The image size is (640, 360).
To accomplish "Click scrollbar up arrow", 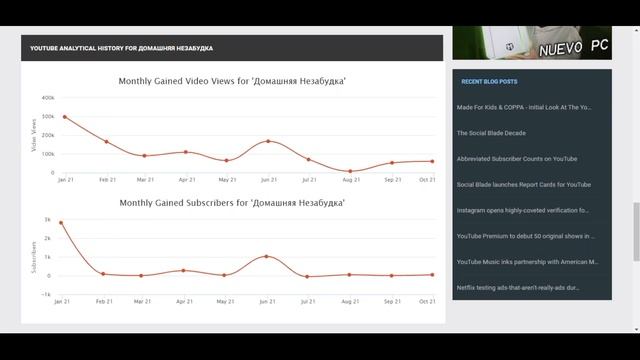I will click(636, 30).
